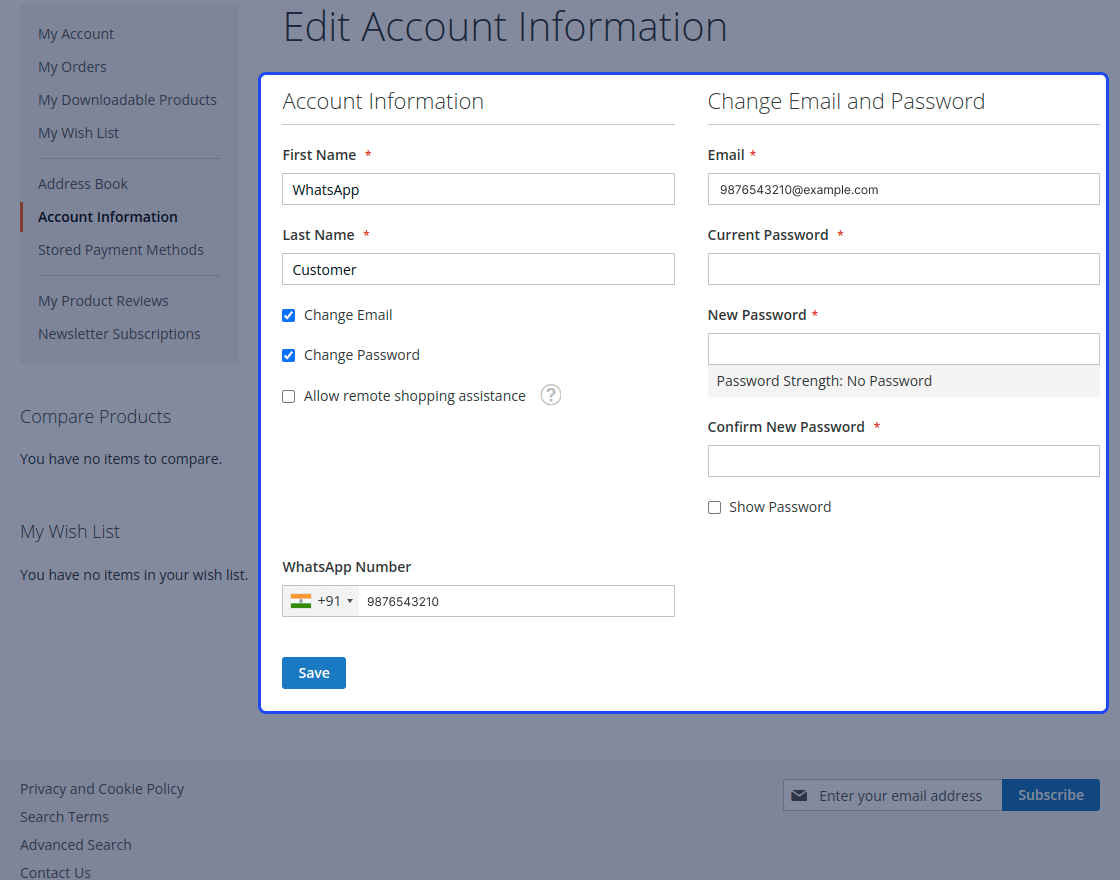Enable Allow remote shopping assistance

(289, 396)
